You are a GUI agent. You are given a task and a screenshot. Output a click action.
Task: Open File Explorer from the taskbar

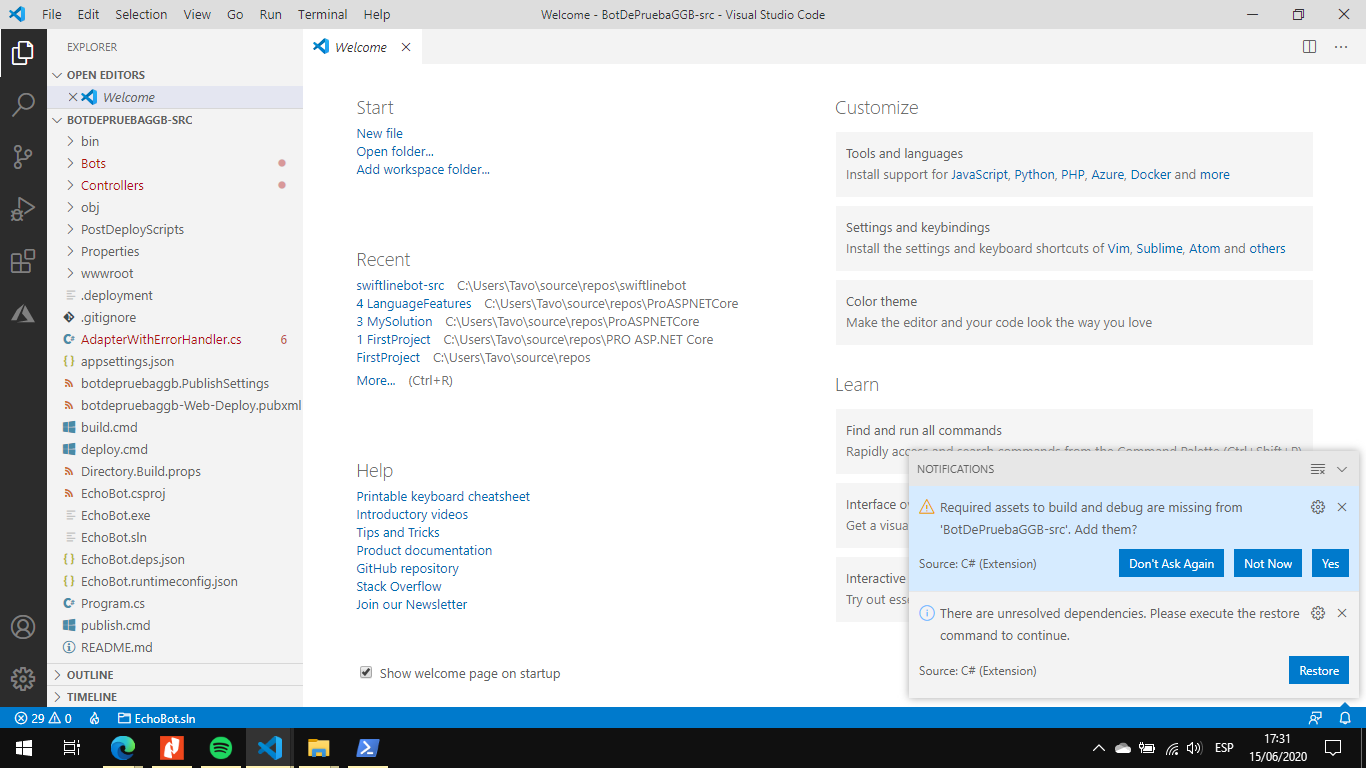(318, 747)
